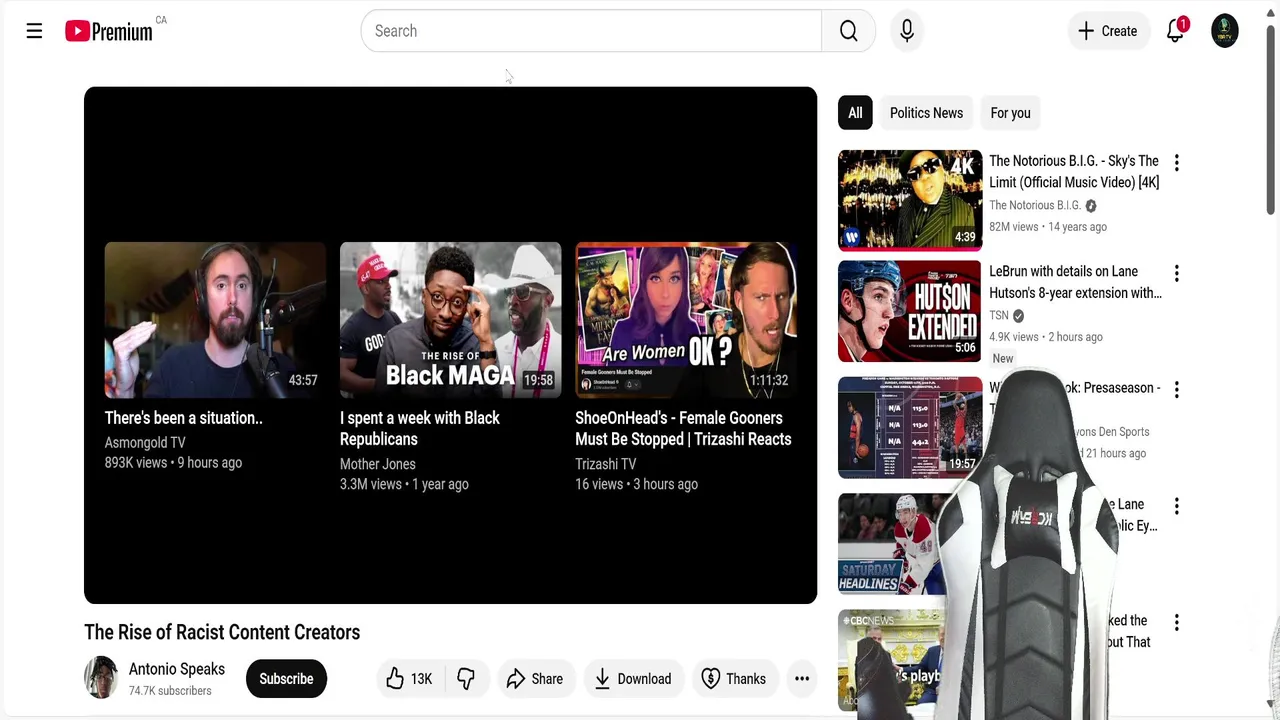The image size is (1280, 720).
Task: Click 'Asmongold TV' channel name
Action: click(145, 442)
